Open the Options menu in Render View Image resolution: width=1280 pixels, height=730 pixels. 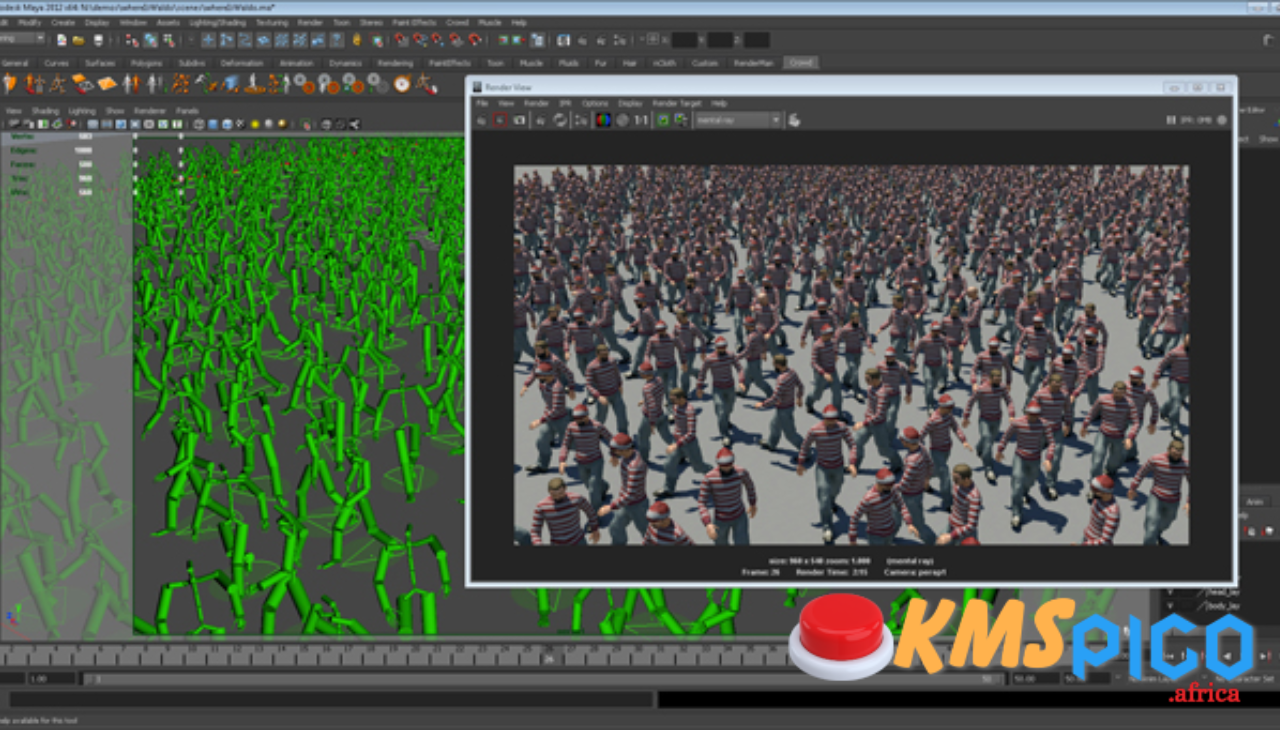point(595,103)
